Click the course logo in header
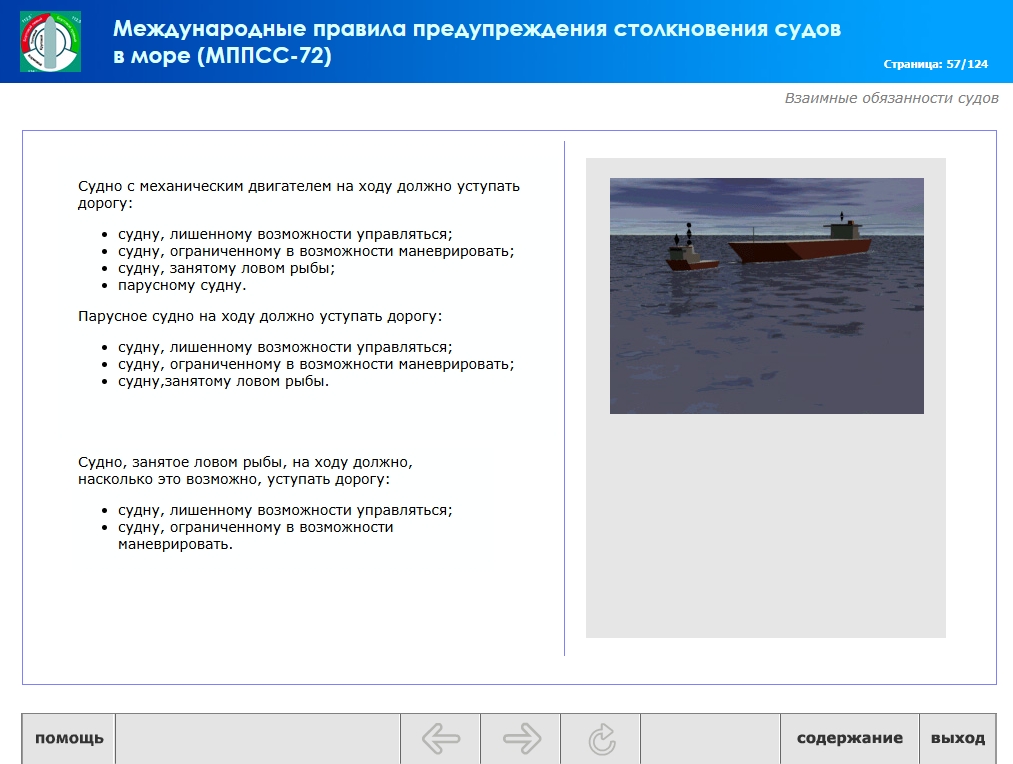The image size is (1013, 764). coord(50,41)
